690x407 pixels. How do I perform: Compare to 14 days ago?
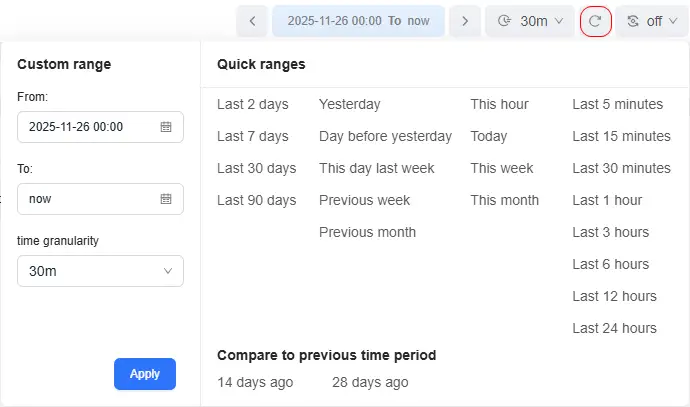255,382
